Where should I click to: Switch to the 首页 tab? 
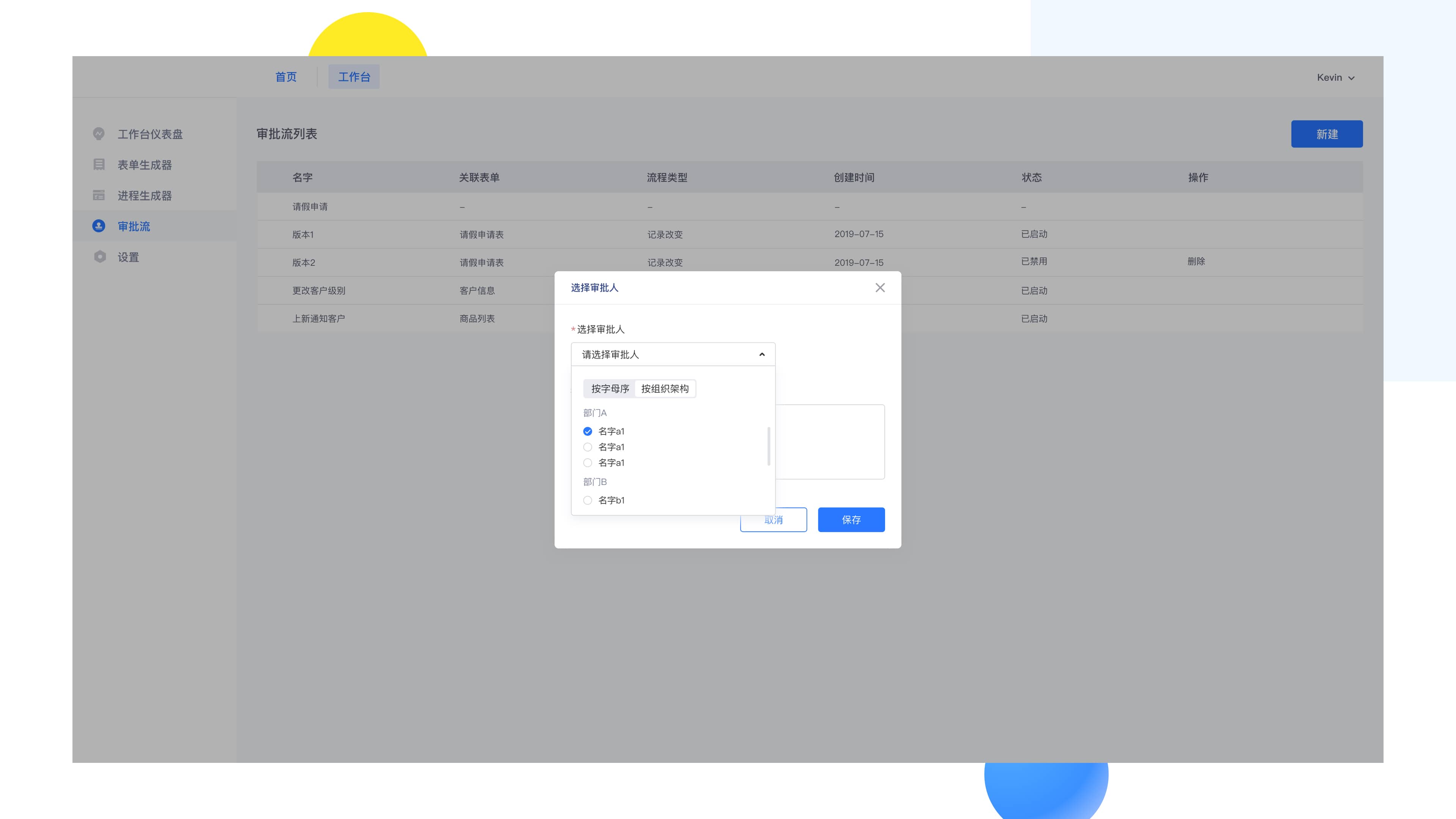pyautogui.click(x=286, y=77)
